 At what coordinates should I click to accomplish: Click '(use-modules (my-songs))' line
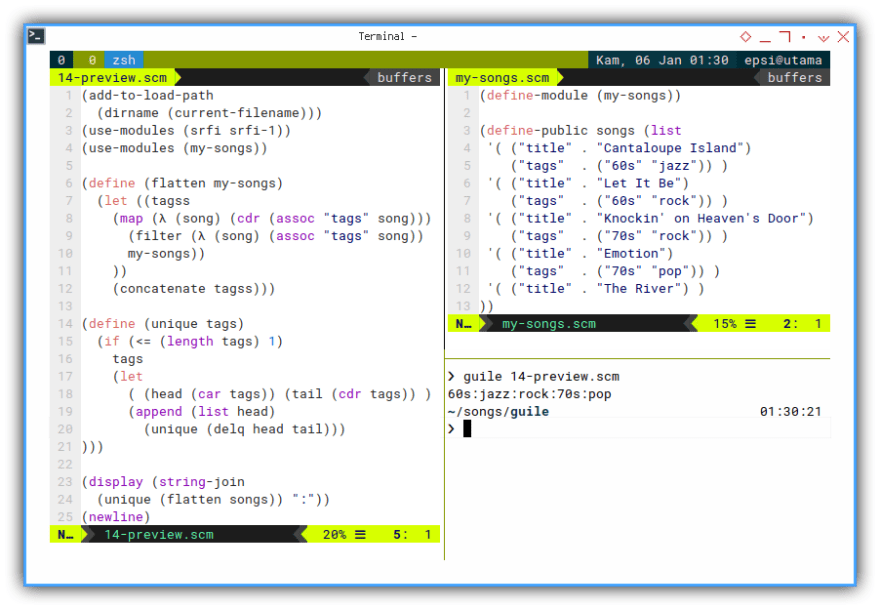(175, 148)
